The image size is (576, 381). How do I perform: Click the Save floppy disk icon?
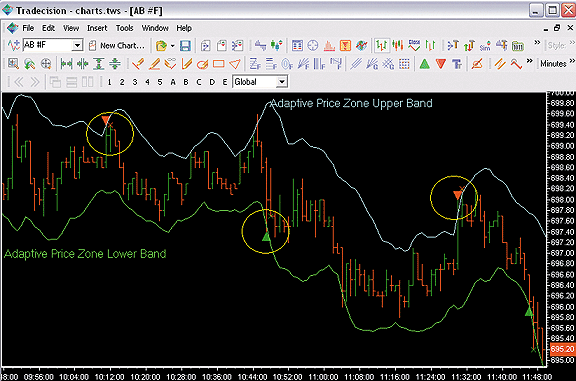click(x=185, y=46)
